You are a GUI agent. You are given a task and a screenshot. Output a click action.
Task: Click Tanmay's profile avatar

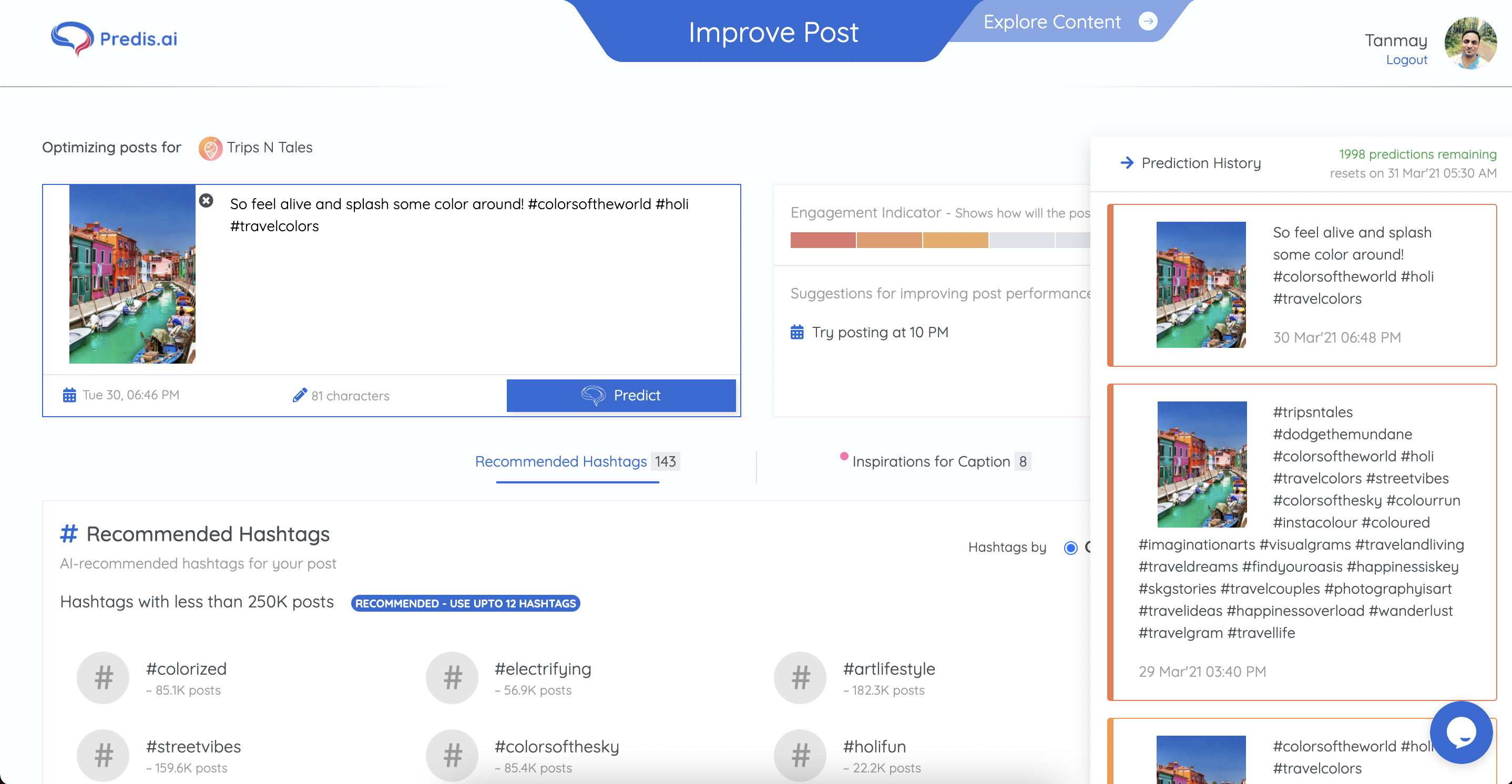coord(1470,43)
